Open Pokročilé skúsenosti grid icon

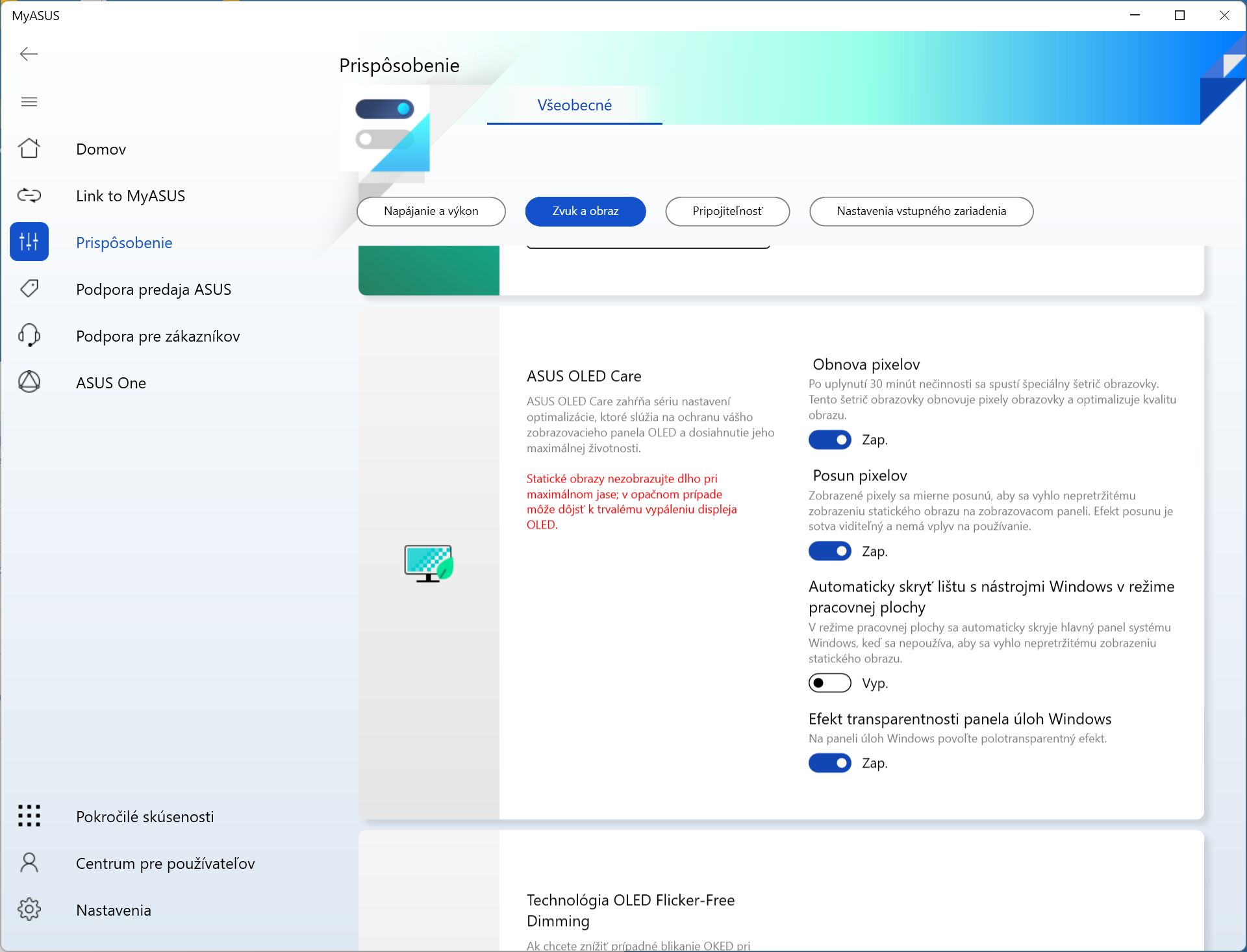click(x=29, y=816)
